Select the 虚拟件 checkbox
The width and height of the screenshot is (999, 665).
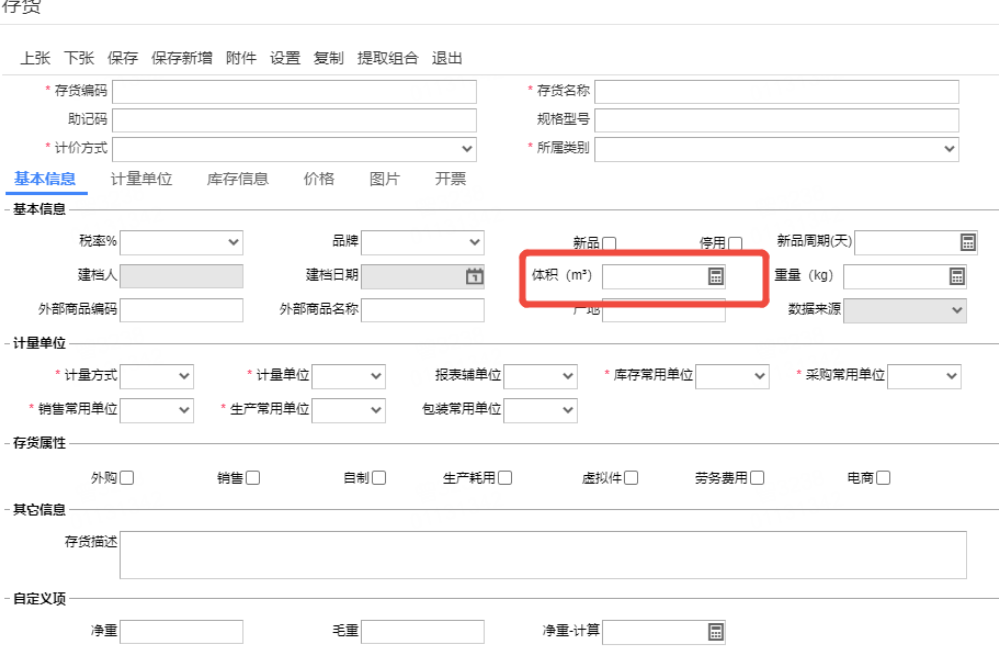click(x=631, y=478)
